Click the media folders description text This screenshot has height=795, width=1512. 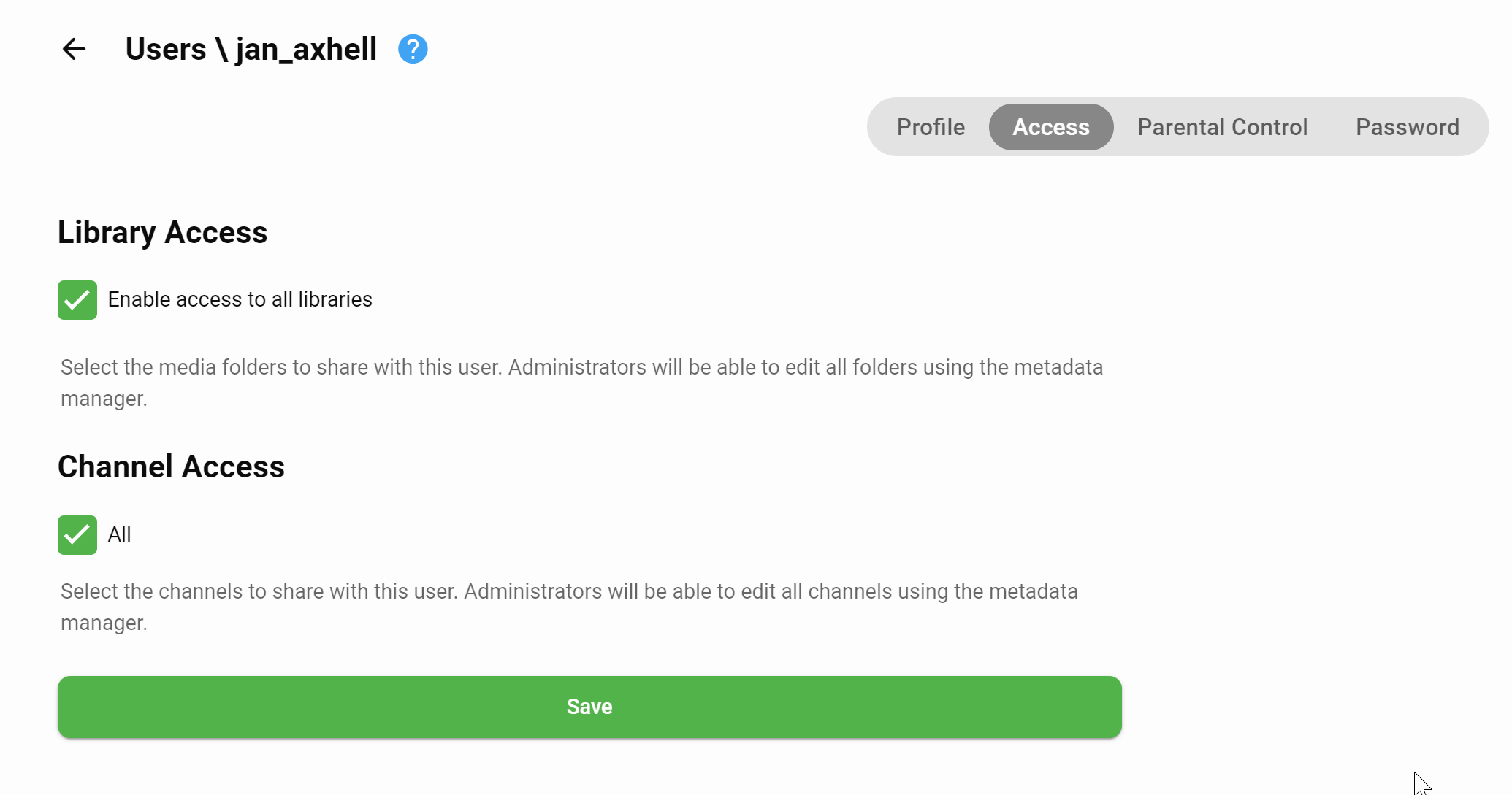pos(581,367)
